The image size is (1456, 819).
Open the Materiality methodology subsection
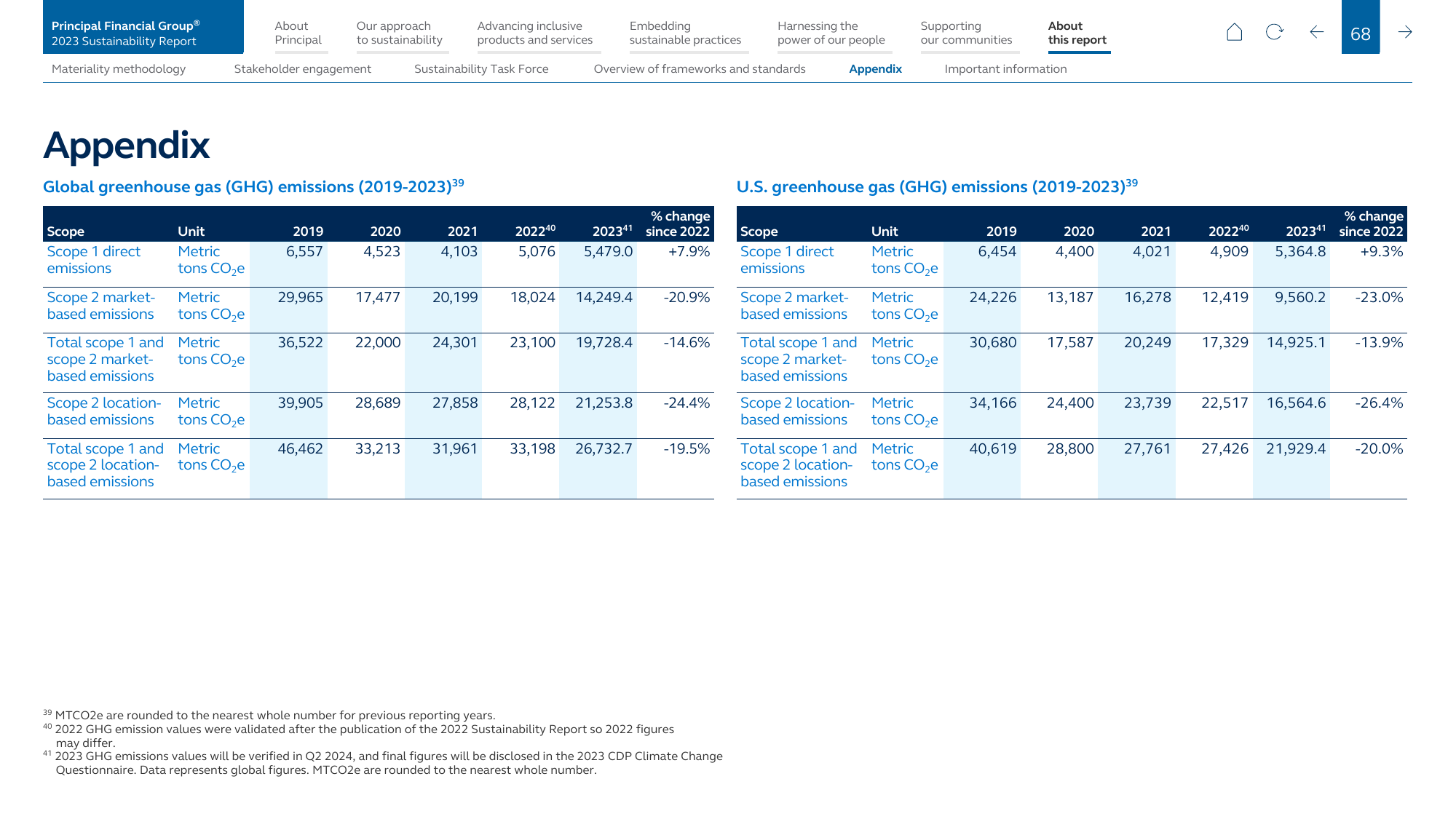119,69
